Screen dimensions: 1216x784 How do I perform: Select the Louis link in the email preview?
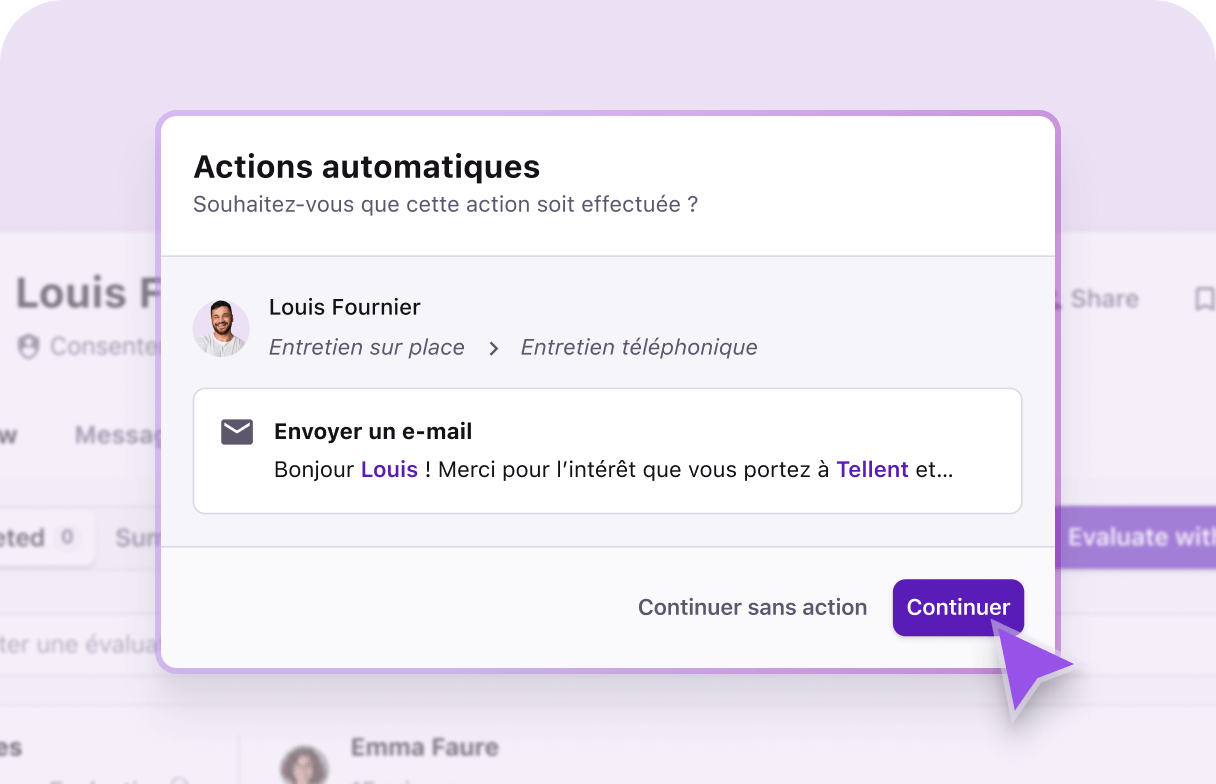click(389, 469)
